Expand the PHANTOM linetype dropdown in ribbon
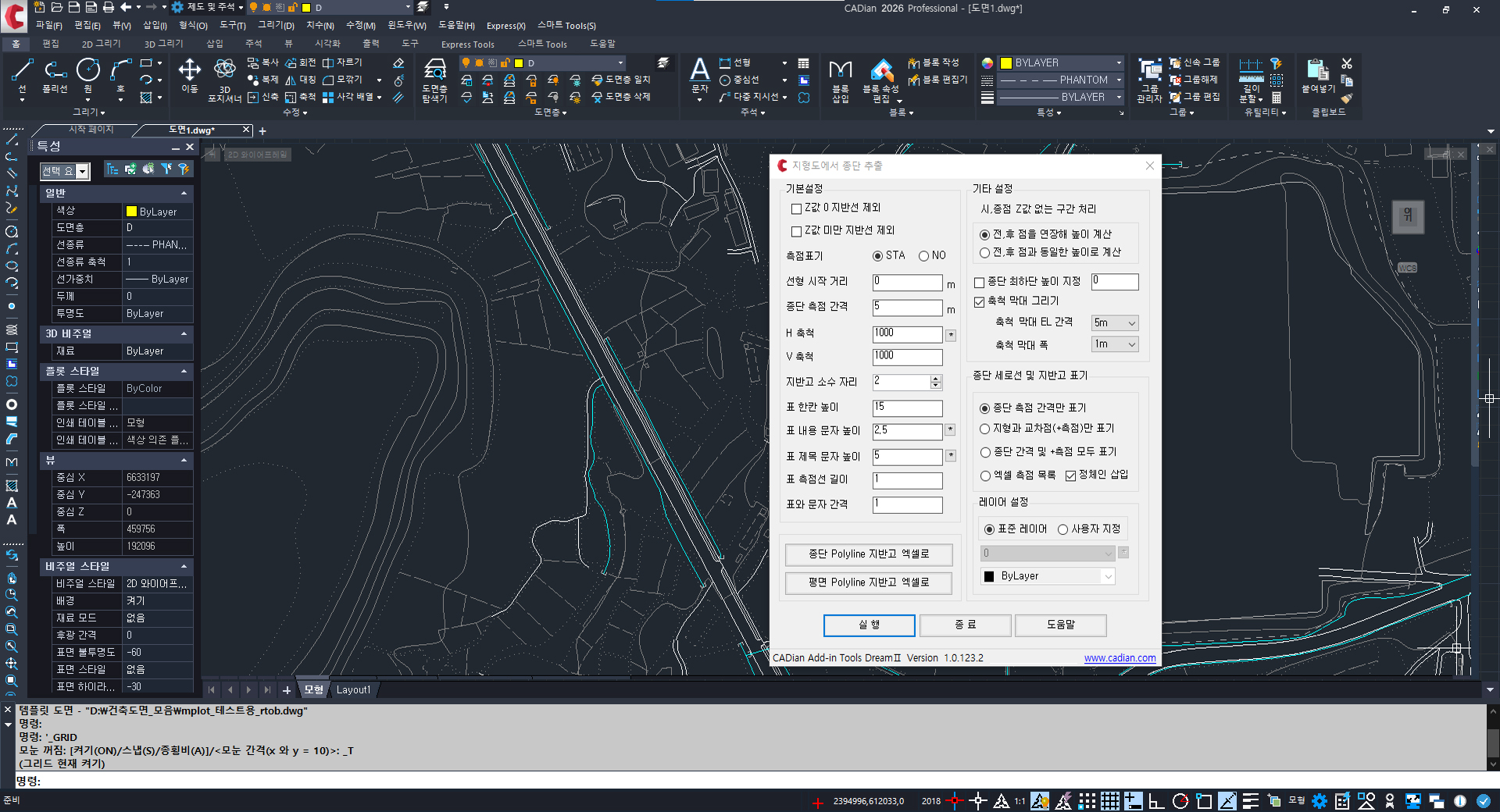Screen dimensions: 1500x812 tap(1119, 80)
